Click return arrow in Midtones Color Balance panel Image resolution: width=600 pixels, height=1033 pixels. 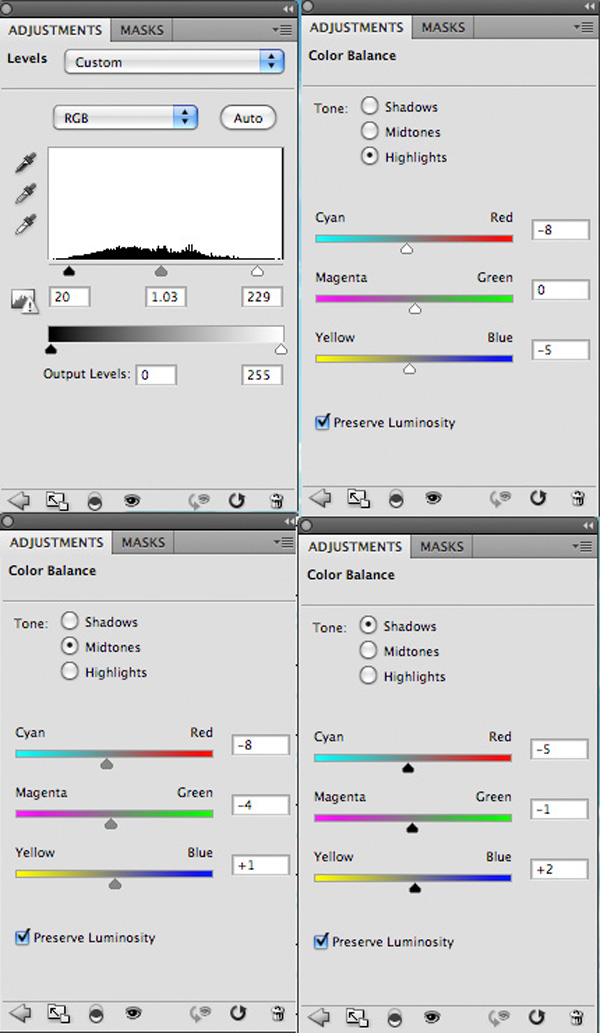click(19, 1013)
